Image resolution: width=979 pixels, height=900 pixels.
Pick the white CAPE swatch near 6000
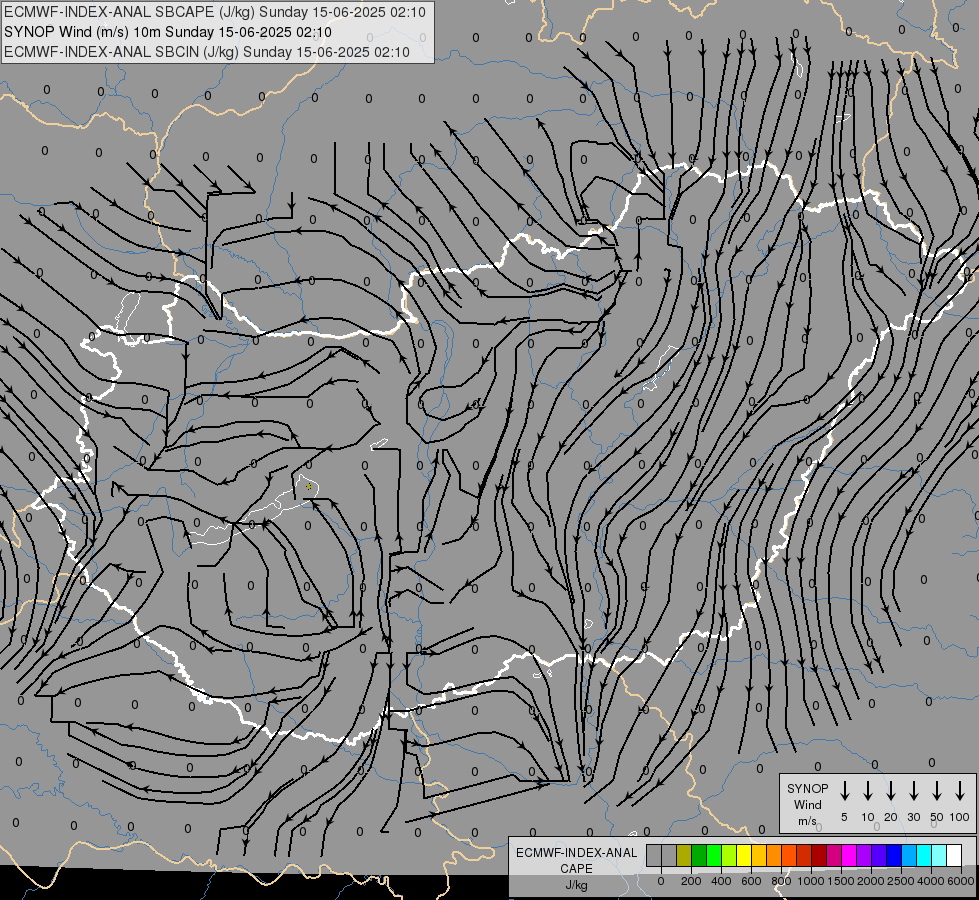click(953, 855)
